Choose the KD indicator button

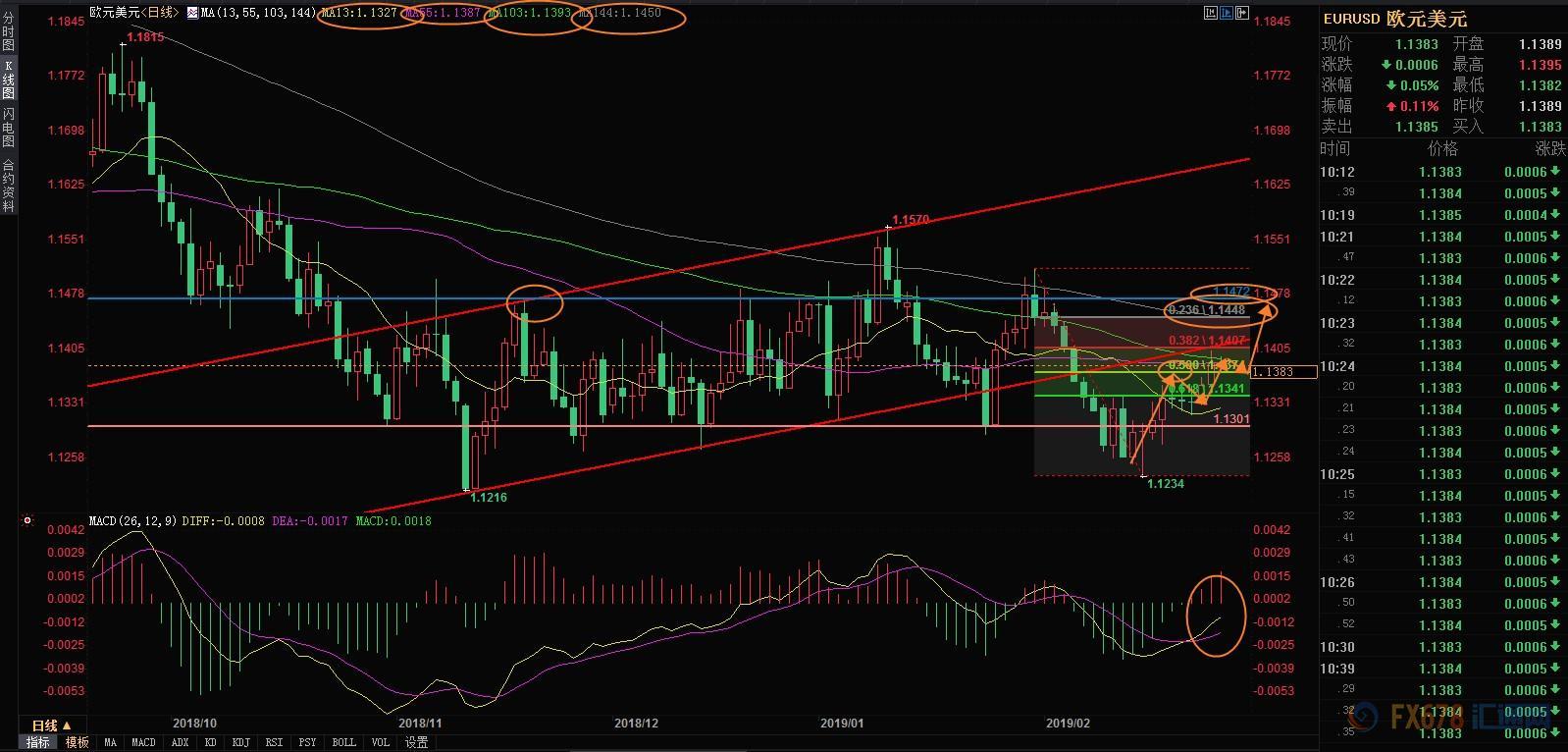(210, 743)
